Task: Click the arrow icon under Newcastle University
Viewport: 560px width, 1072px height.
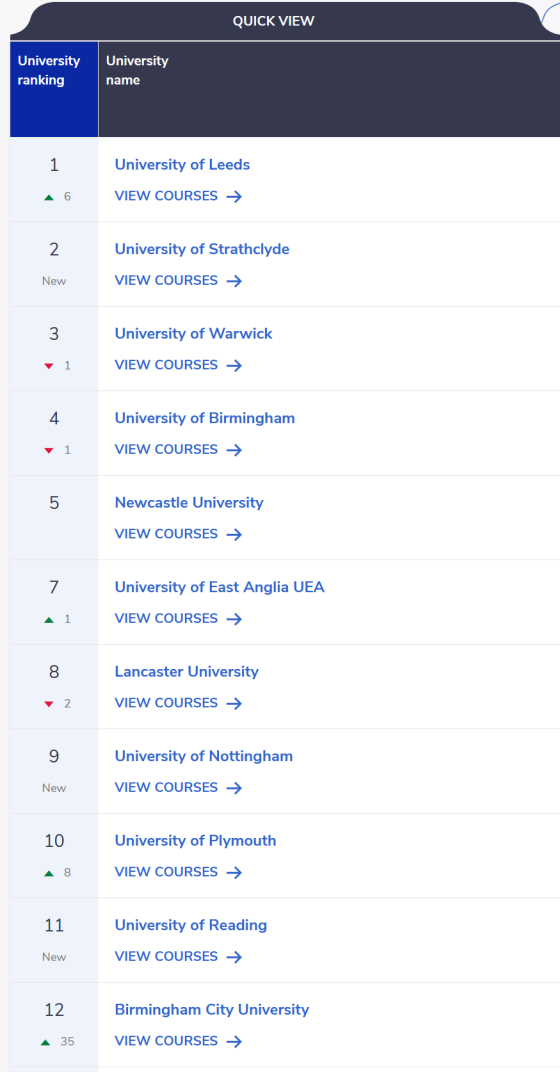Action: point(234,535)
